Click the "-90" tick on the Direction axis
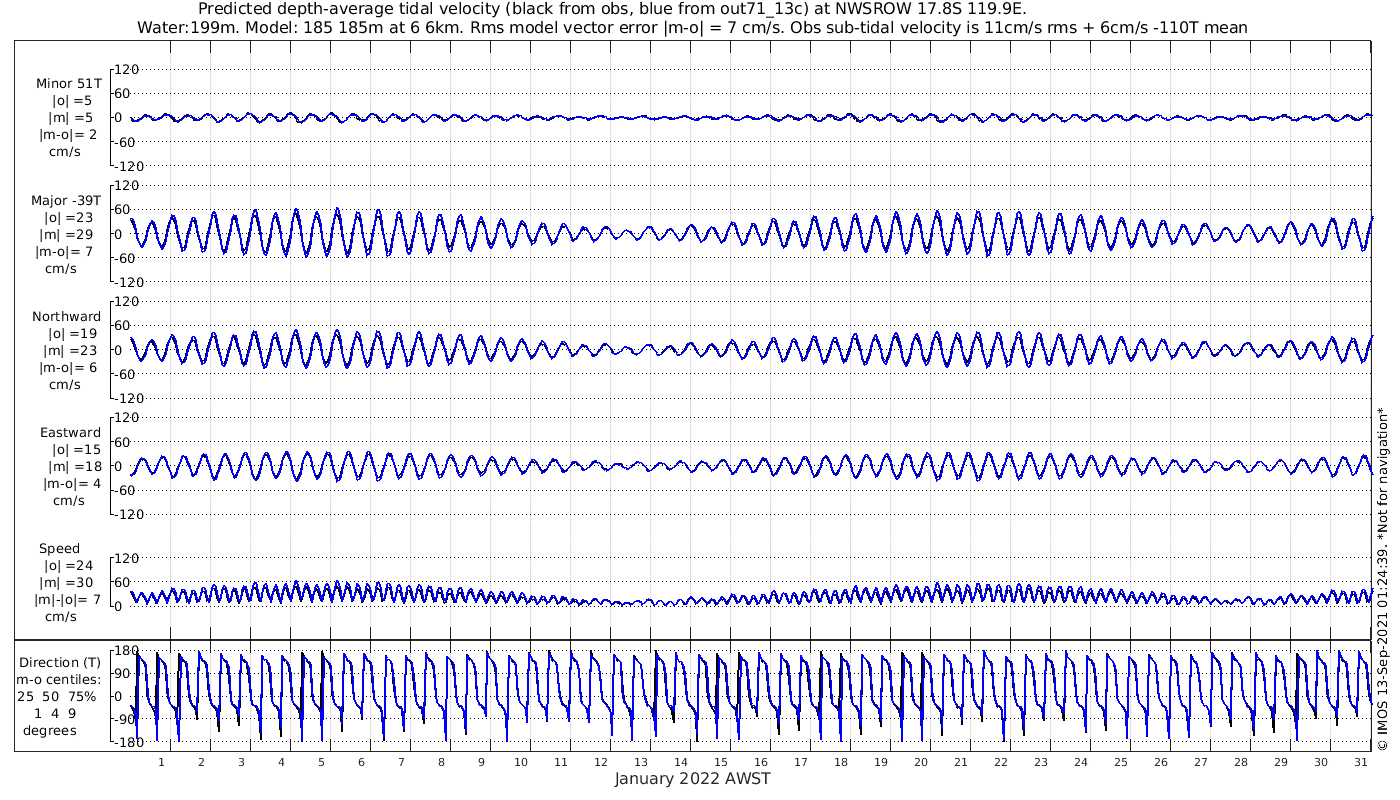1400x800 pixels. [x=126, y=719]
